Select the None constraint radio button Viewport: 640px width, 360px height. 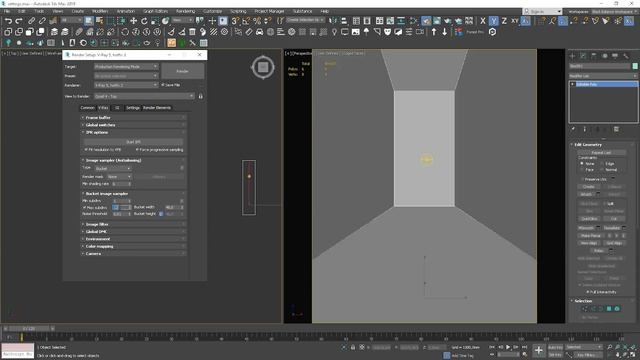(x=582, y=164)
